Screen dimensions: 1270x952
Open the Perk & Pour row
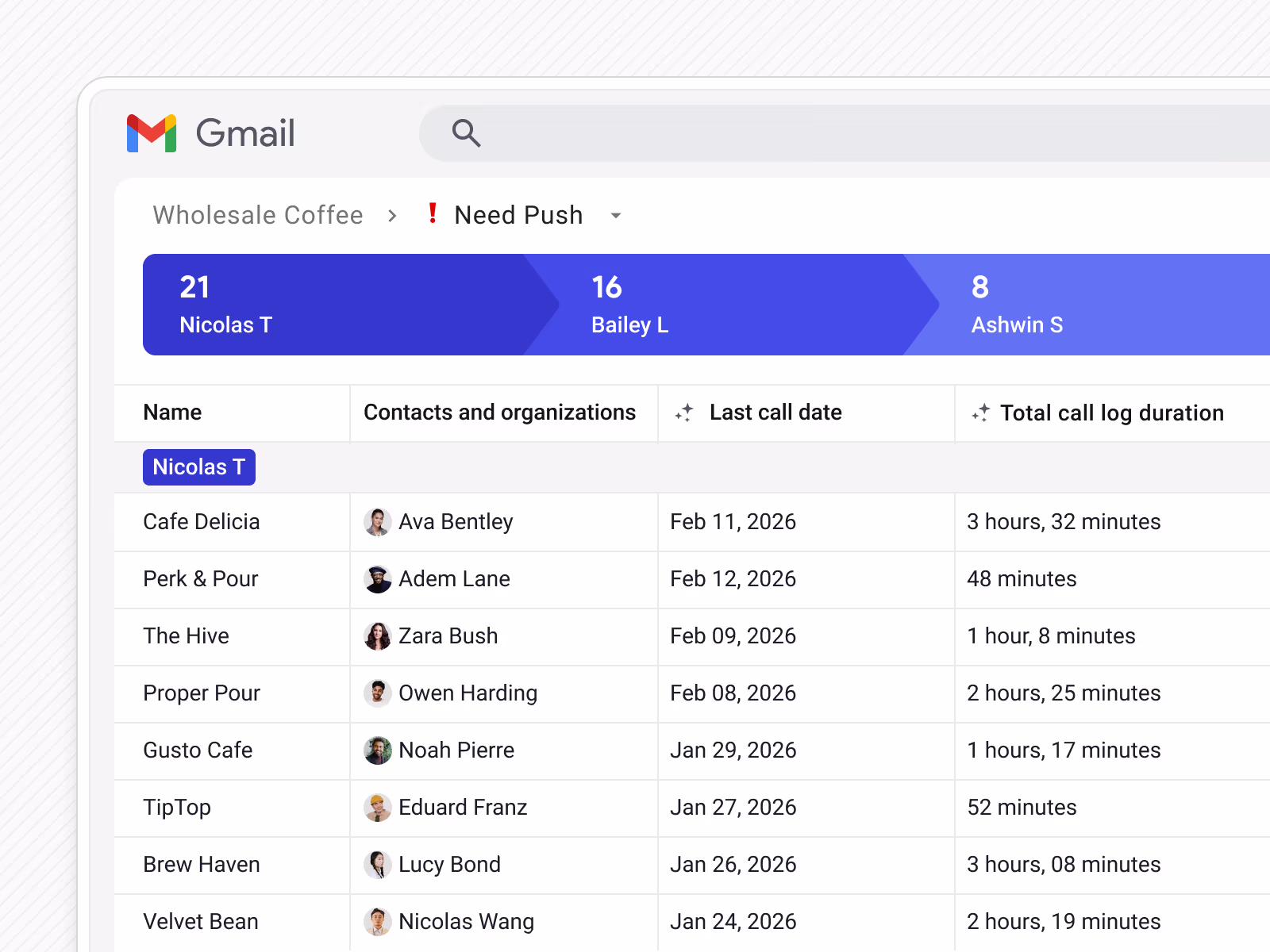click(x=692, y=579)
